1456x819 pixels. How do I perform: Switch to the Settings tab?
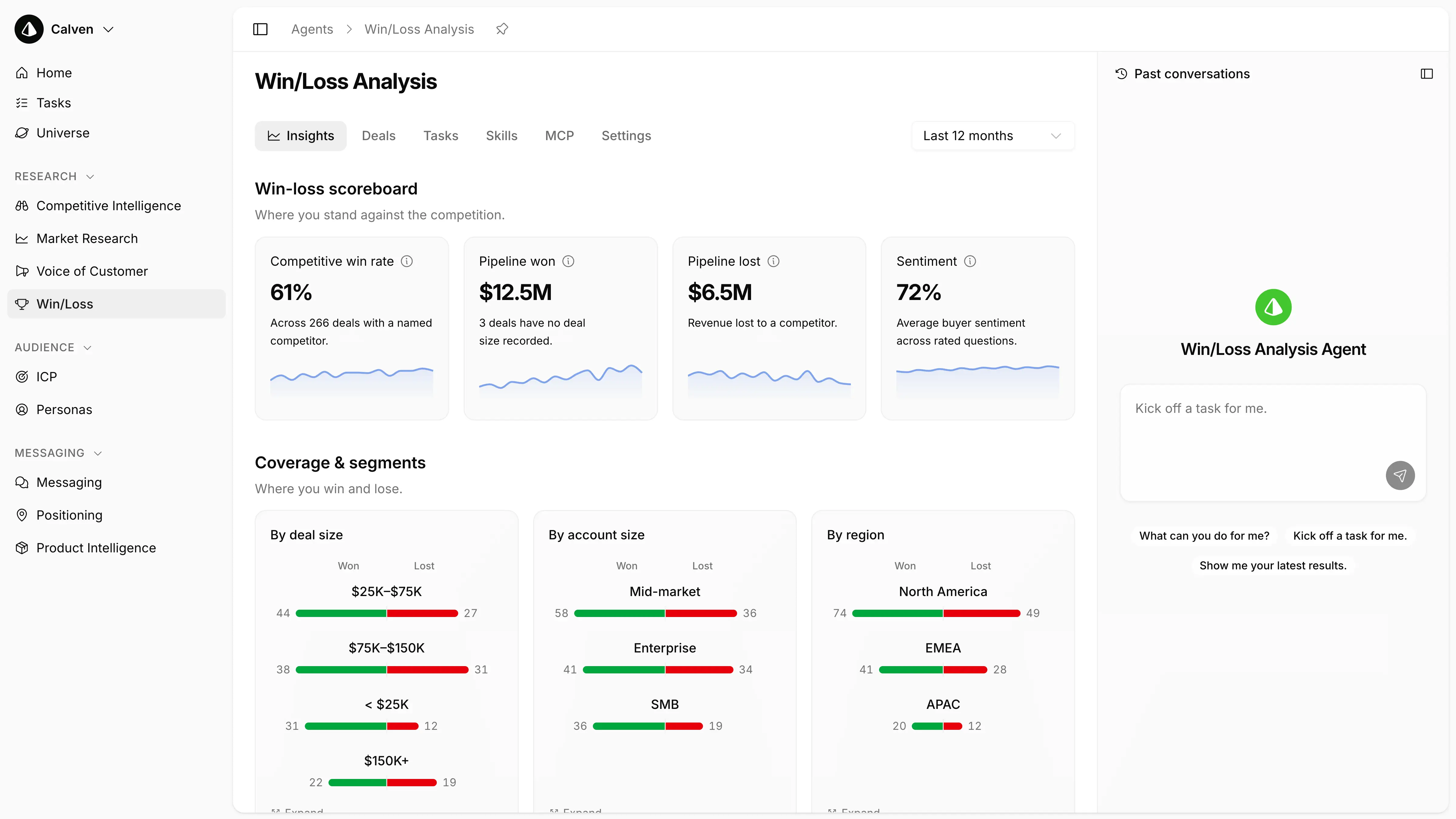click(x=626, y=136)
